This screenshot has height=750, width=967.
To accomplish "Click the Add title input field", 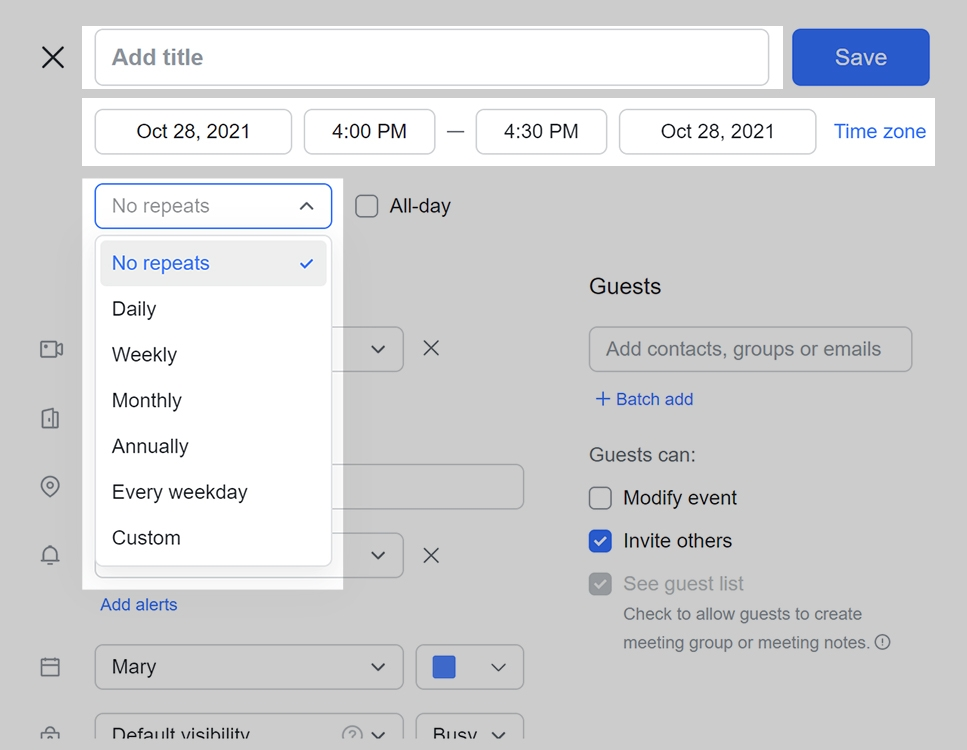I will click(432, 57).
